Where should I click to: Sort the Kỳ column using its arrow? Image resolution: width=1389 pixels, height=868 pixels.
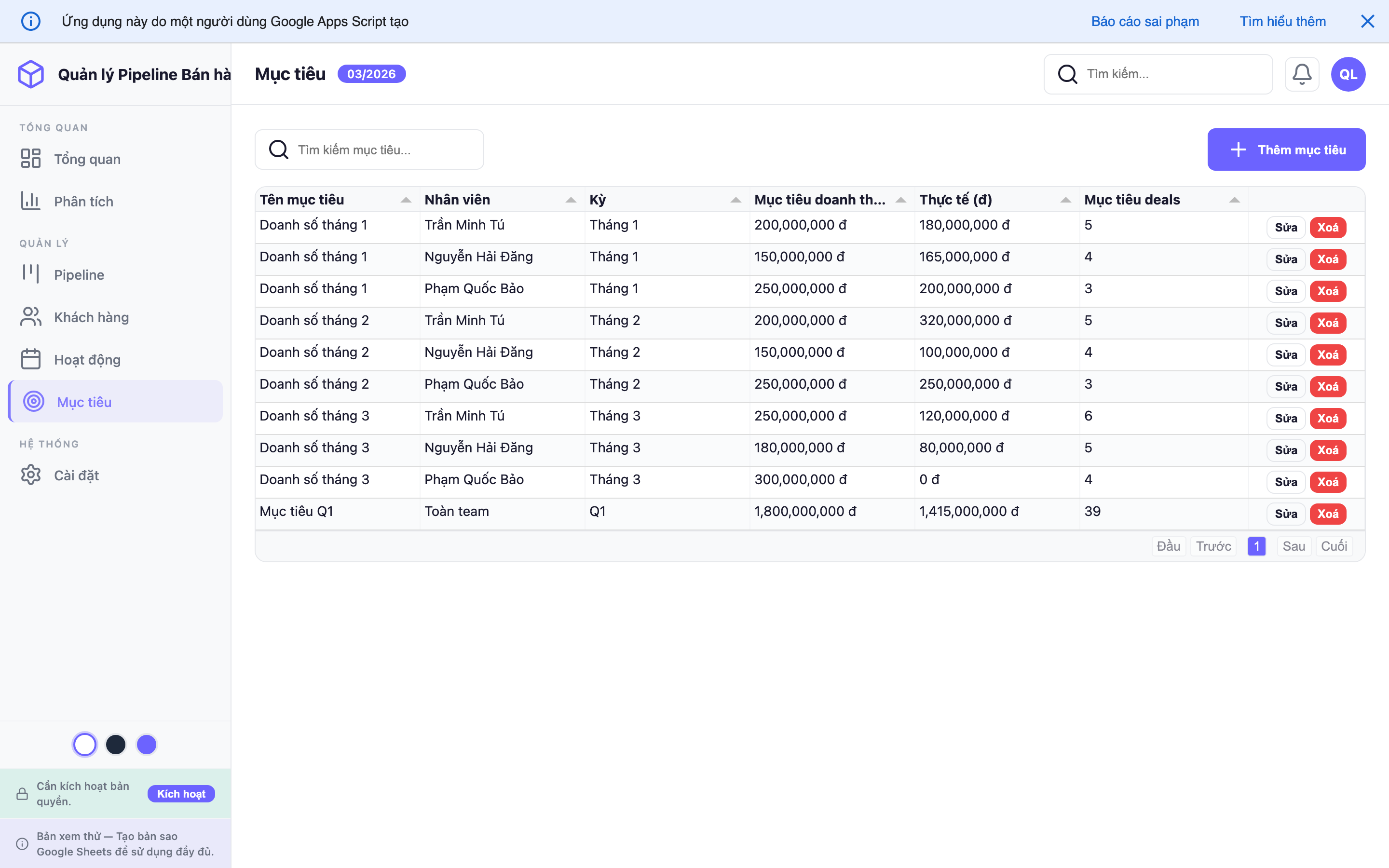(735, 199)
